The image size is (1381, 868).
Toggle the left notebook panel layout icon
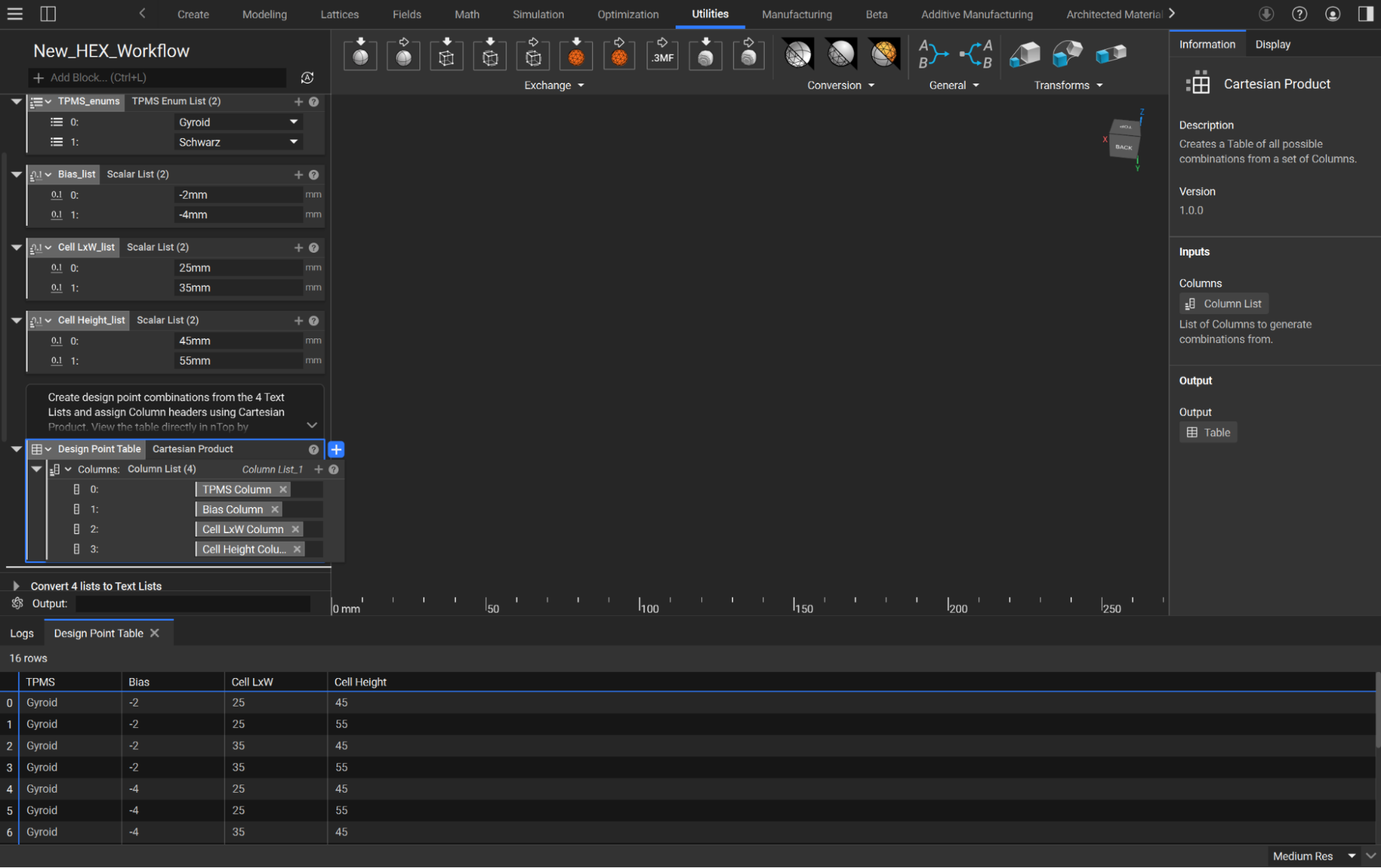tap(48, 14)
